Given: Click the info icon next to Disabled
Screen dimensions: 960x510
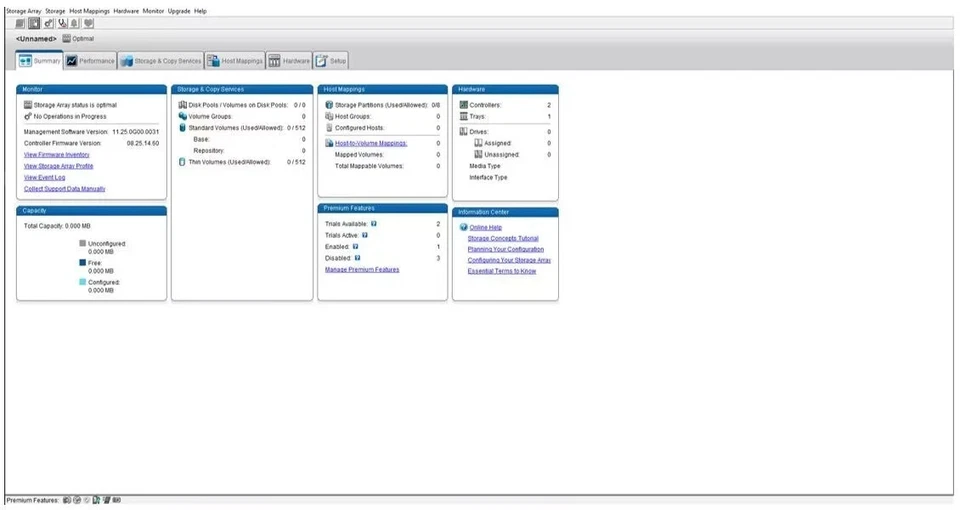Looking at the screenshot, I should coord(358,258).
